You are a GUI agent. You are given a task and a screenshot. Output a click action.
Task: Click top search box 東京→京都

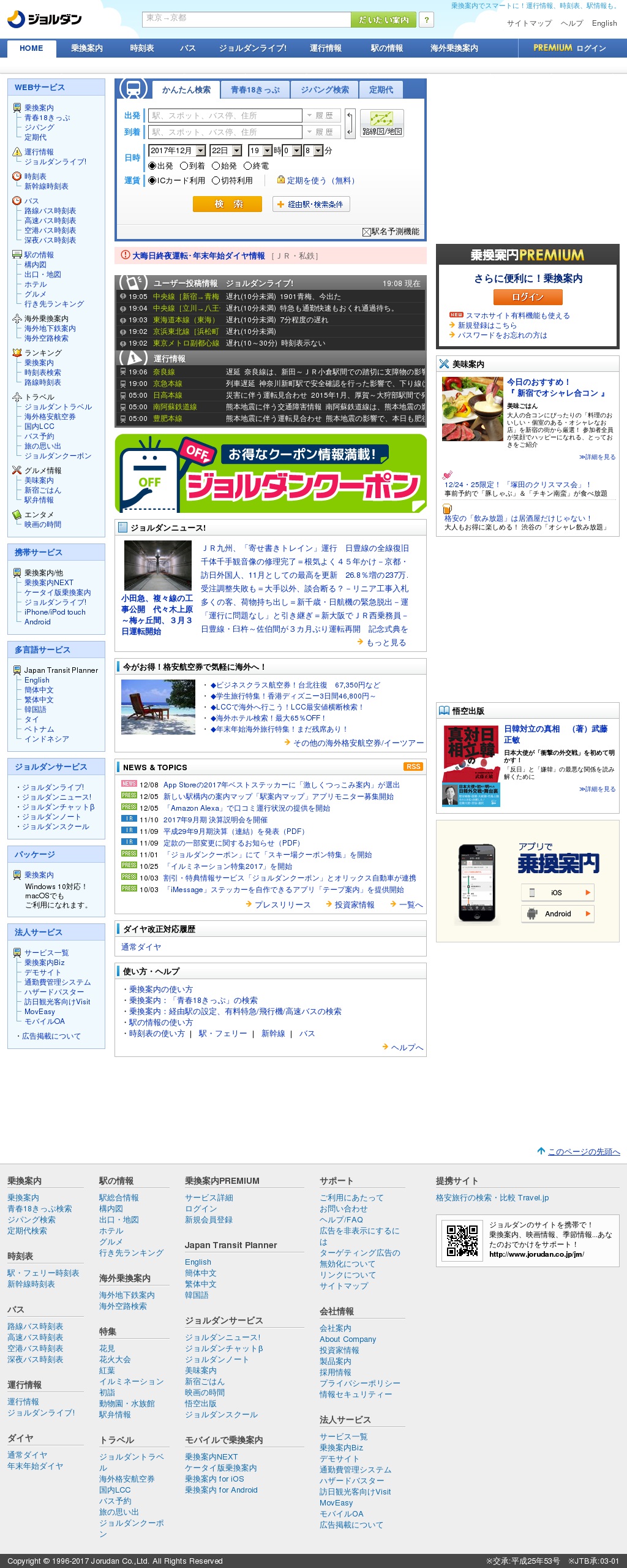click(246, 20)
